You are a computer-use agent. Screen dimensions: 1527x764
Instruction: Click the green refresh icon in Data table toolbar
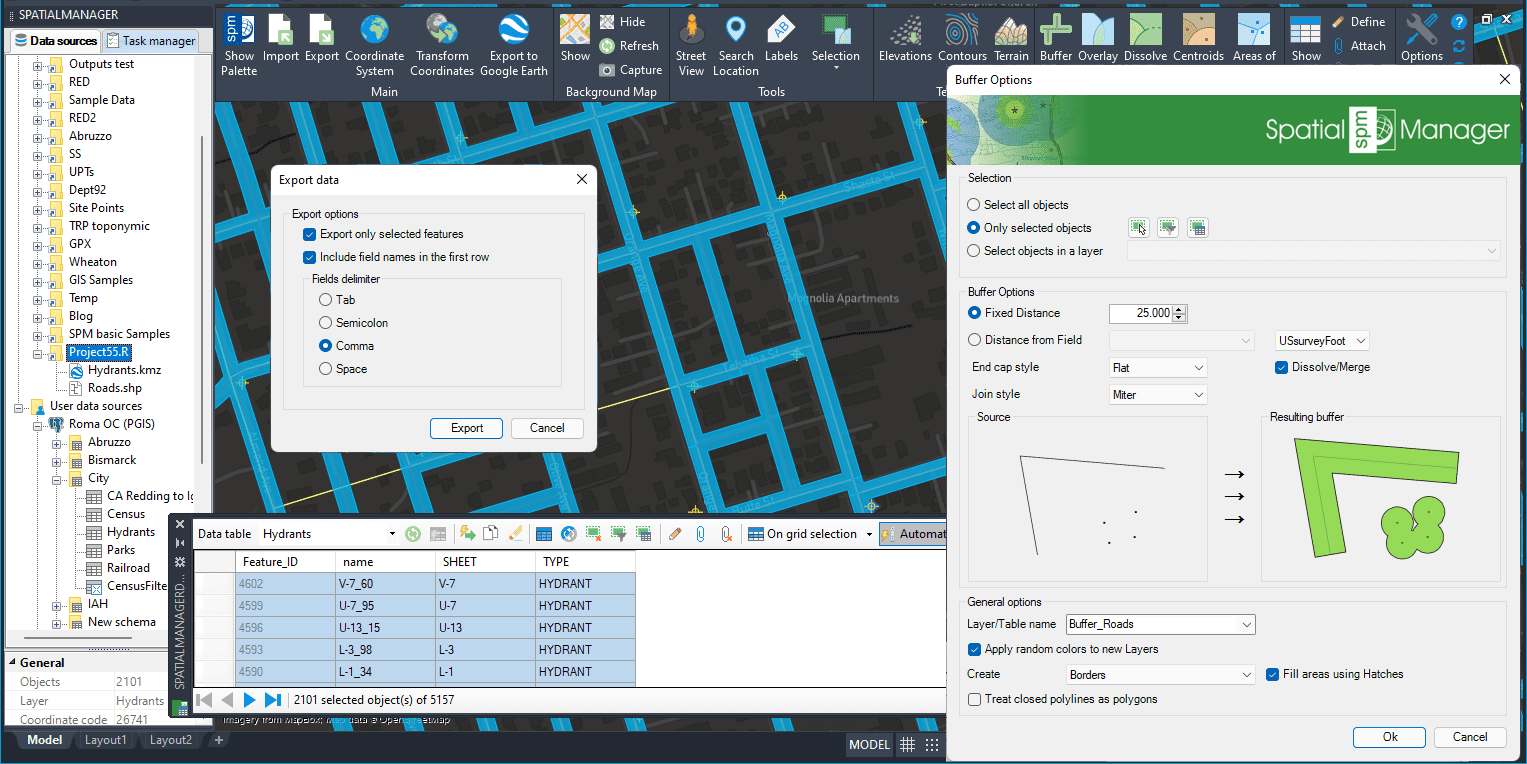pyautogui.click(x=412, y=534)
